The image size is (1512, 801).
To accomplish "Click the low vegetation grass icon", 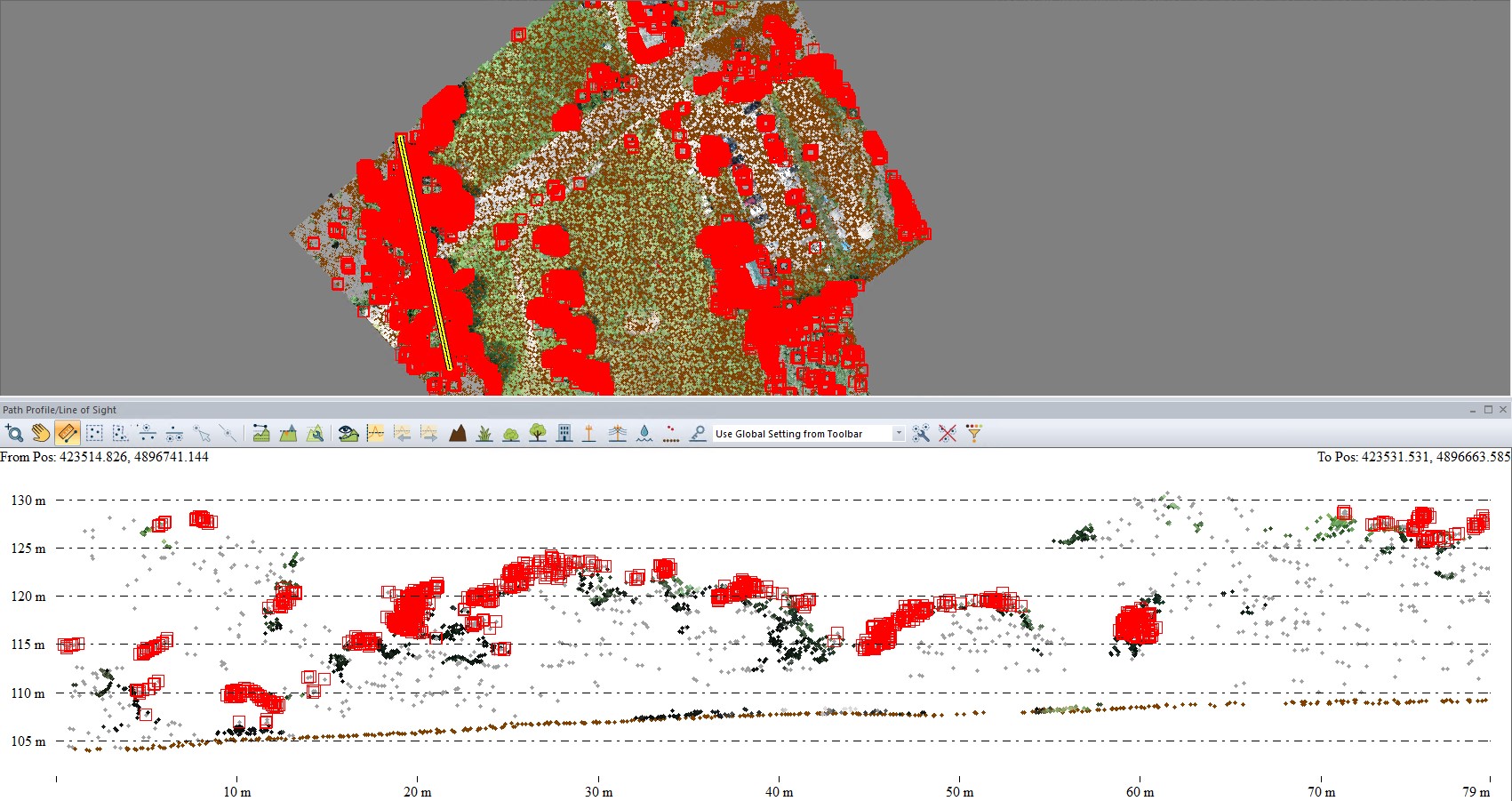I will click(484, 433).
